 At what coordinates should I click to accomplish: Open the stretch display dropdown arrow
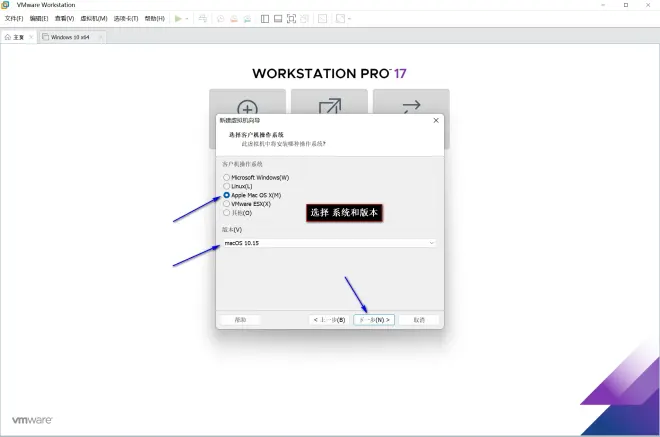pyautogui.click(x=349, y=19)
